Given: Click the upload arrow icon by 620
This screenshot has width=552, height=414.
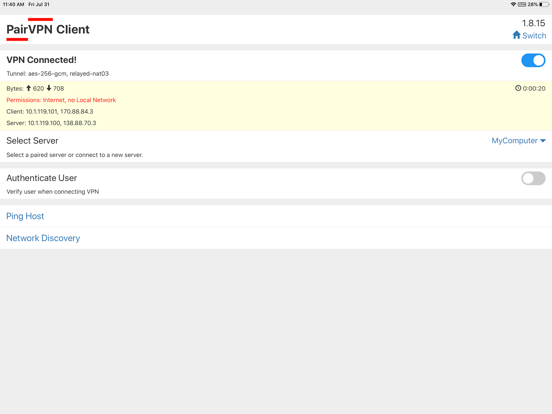Looking at the screenshot, I should coord(29,88).
